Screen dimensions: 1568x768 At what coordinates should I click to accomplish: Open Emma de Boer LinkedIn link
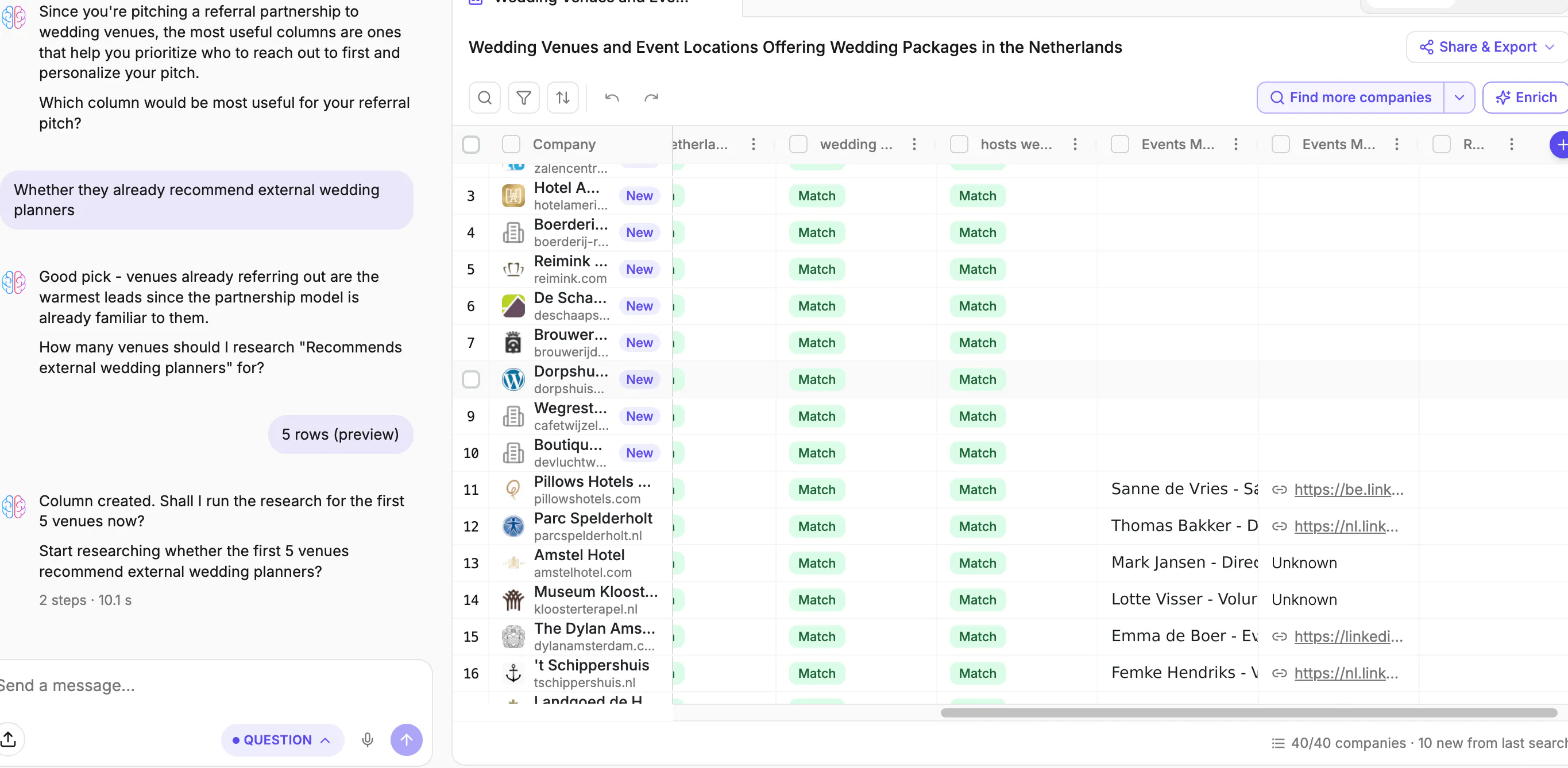click(1348, 637)
